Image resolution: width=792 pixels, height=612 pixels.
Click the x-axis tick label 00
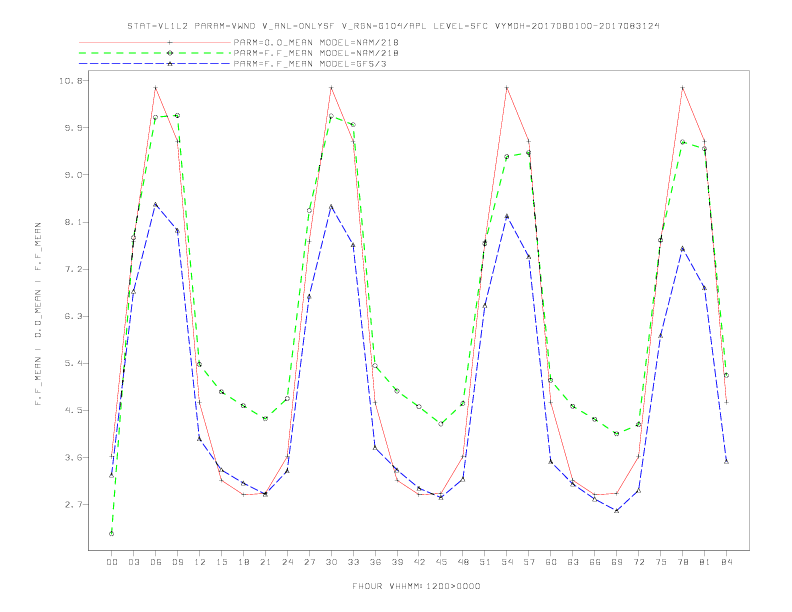(112, 562)
